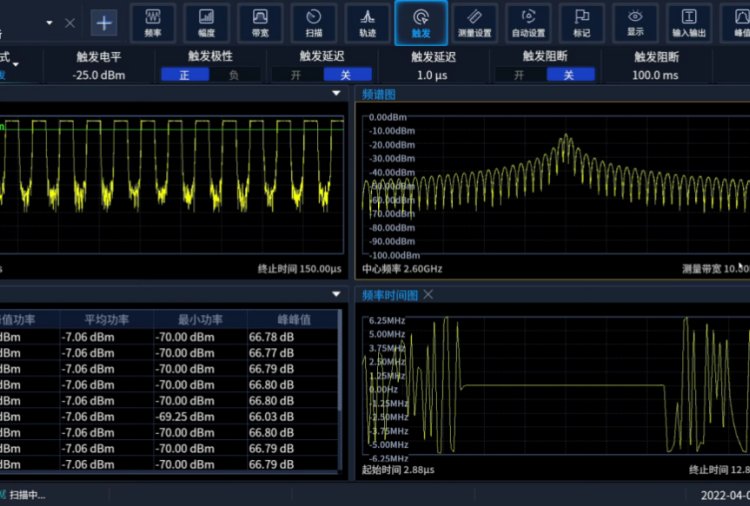Image resolution: width=750 pixels, height=506 pixels.
Task: Click the 起始时间 2.88µs label
Action: tap(398, 470)
